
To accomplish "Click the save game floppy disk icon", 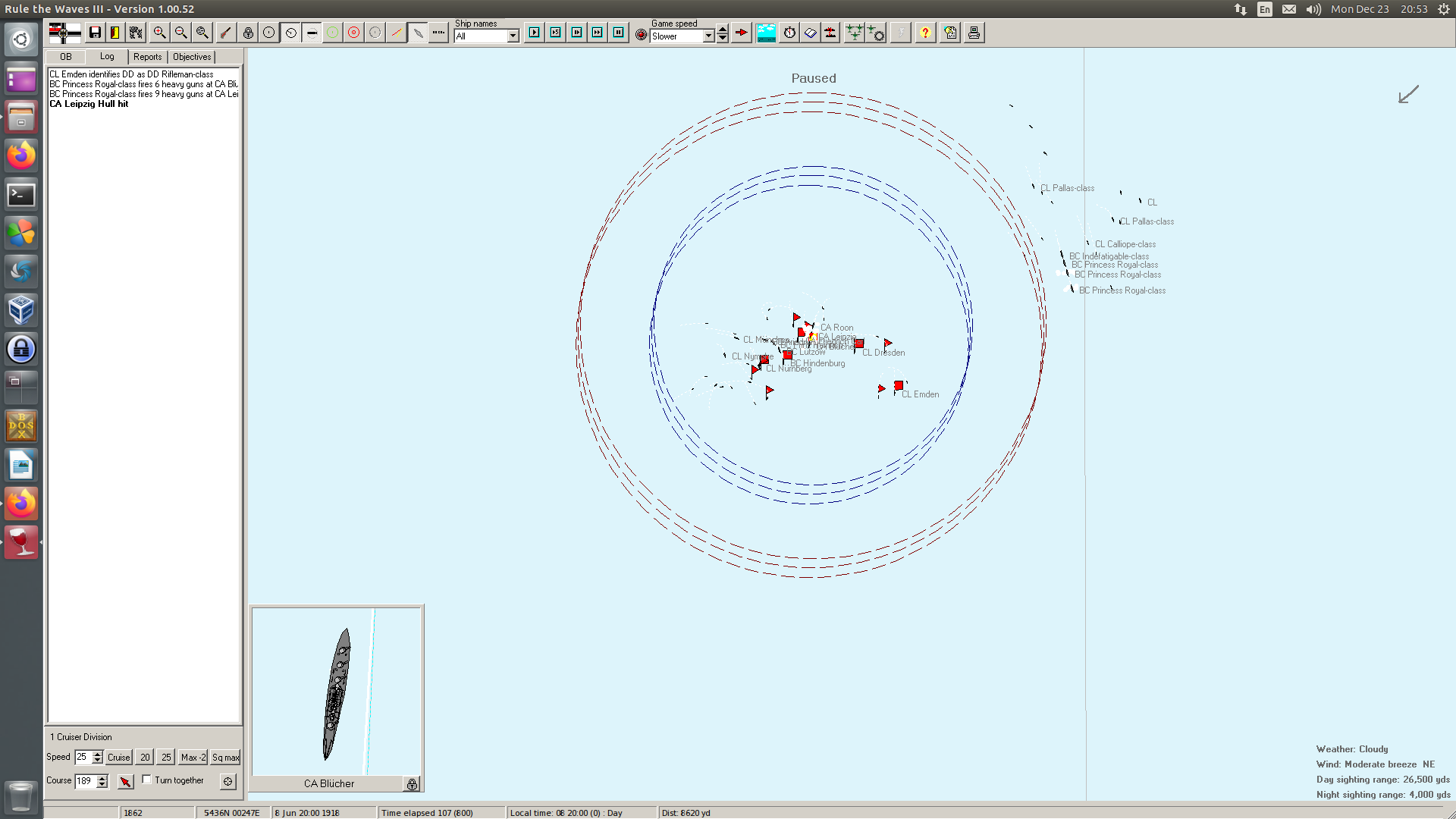I will (x=95, y=33).
